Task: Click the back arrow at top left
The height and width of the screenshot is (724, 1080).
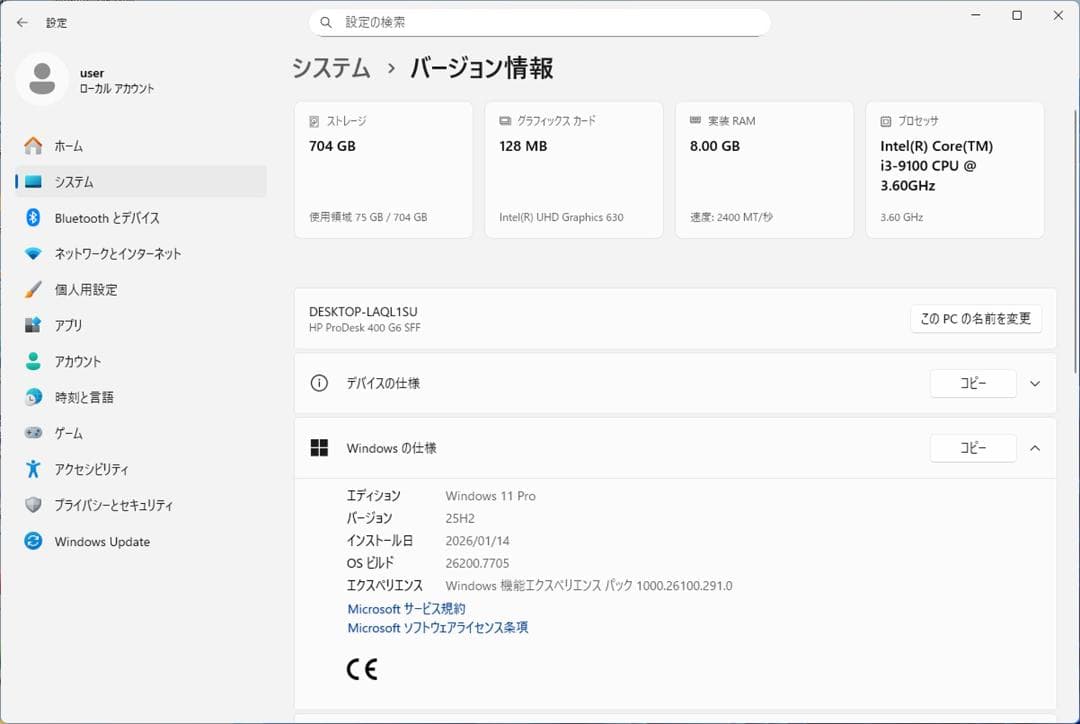Action: coord(22,22)
